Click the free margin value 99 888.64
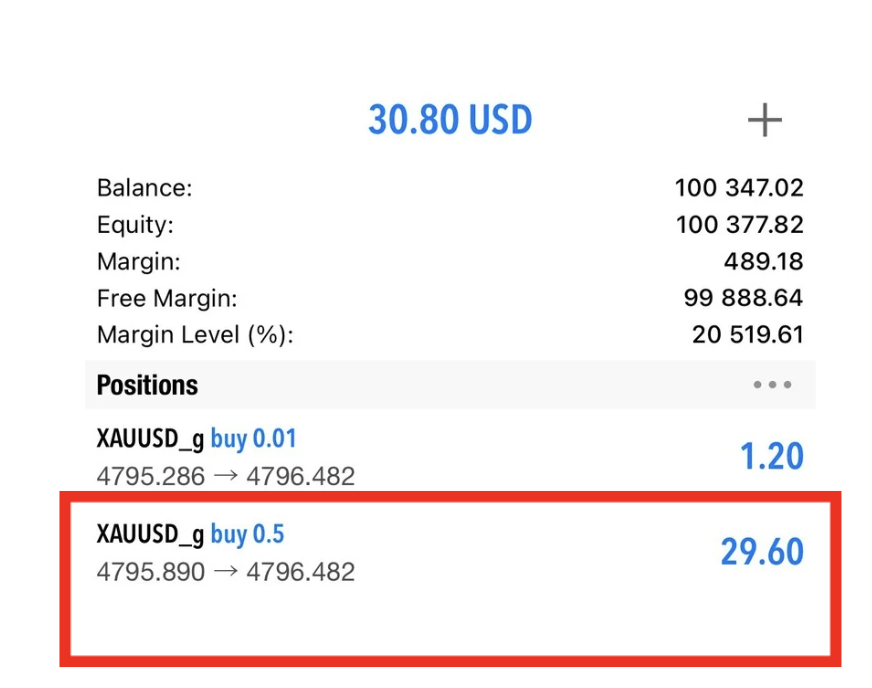The image size is (872, 688). [x=741, y=298]
